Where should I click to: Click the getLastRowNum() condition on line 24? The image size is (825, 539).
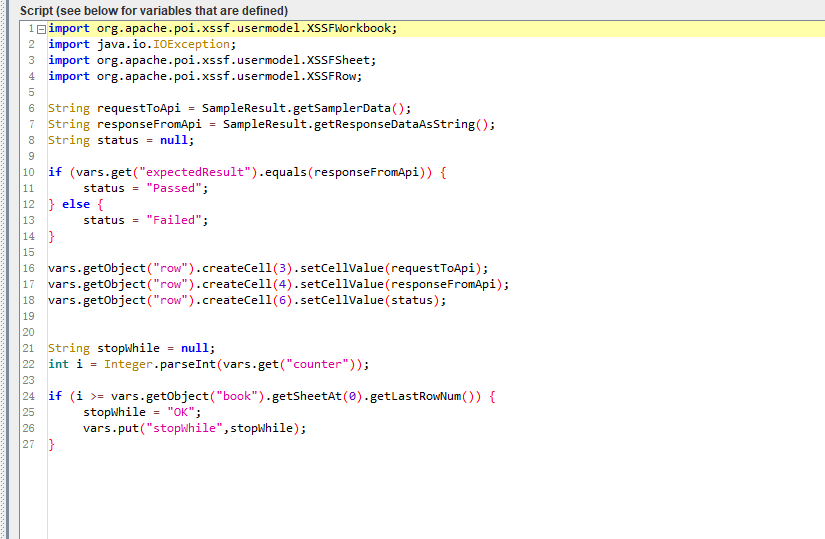tap(271, 396)
